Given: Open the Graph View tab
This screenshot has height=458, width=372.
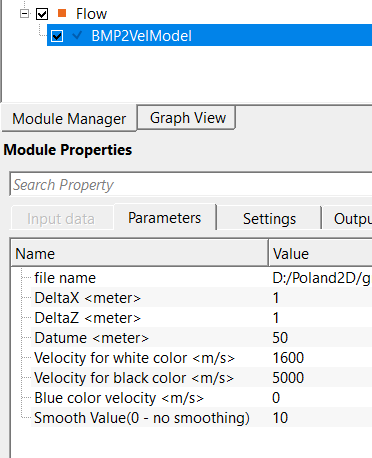Looking at the screenshot, I should coord(188,118).
